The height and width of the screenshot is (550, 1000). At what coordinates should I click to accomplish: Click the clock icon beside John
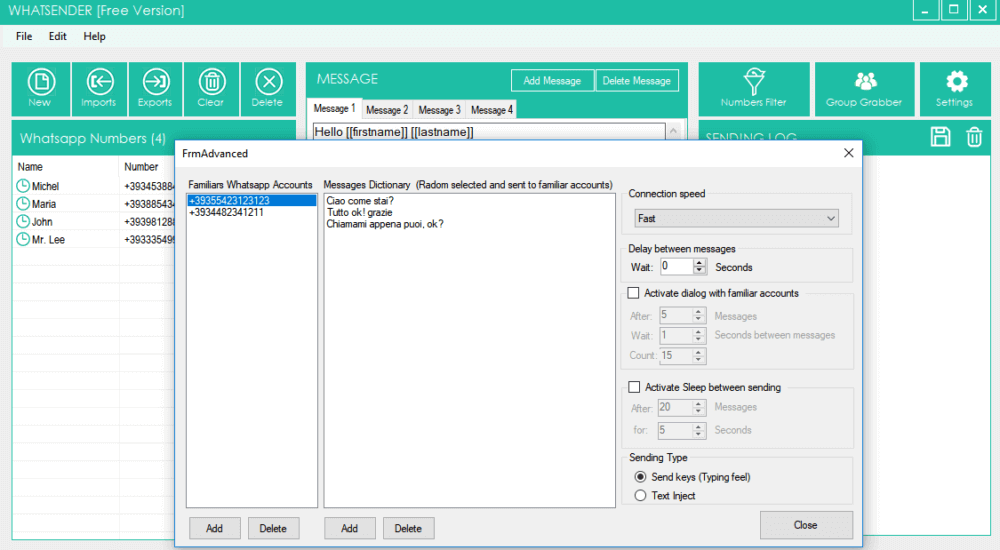[23, 221]
